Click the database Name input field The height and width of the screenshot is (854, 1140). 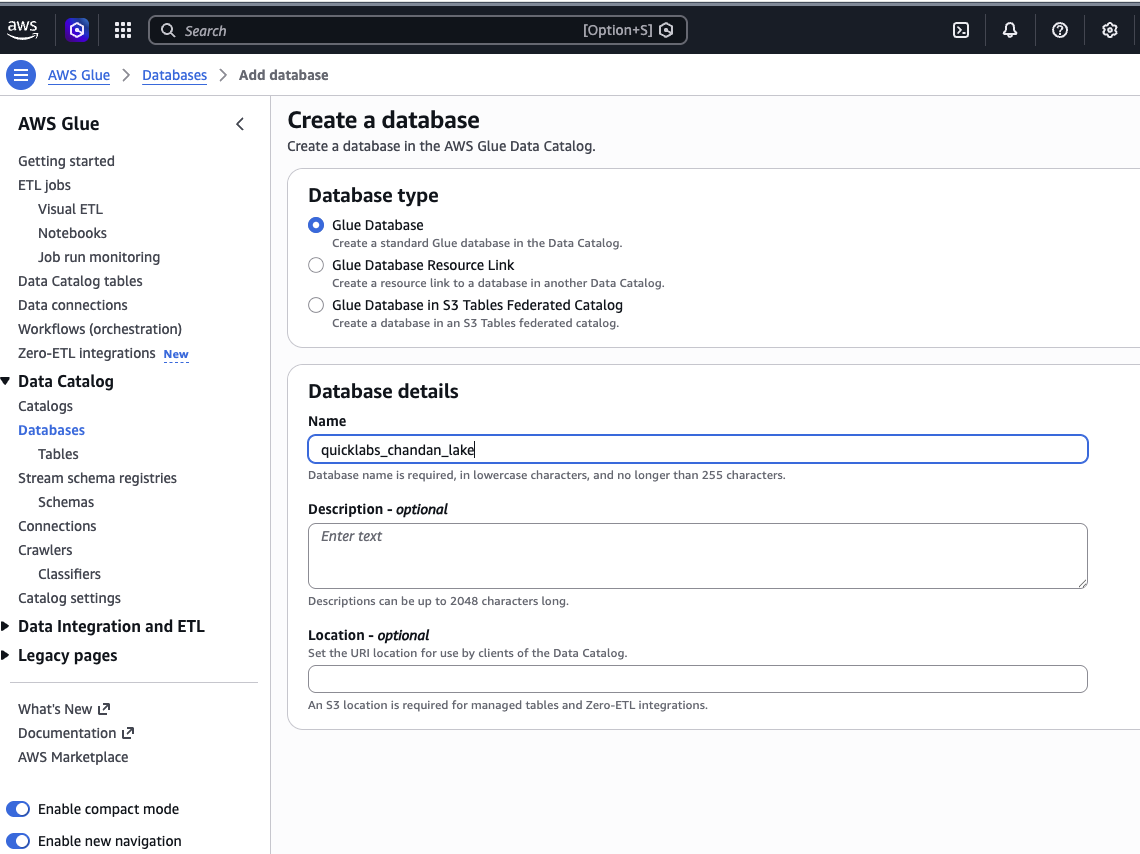697,449
